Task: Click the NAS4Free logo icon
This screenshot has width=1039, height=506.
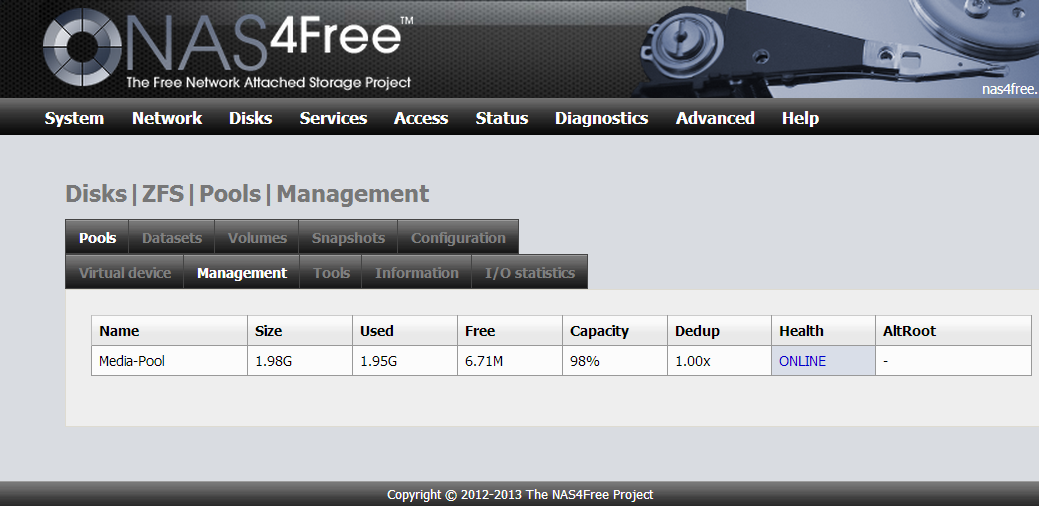Action: click(x=81, y=50)
